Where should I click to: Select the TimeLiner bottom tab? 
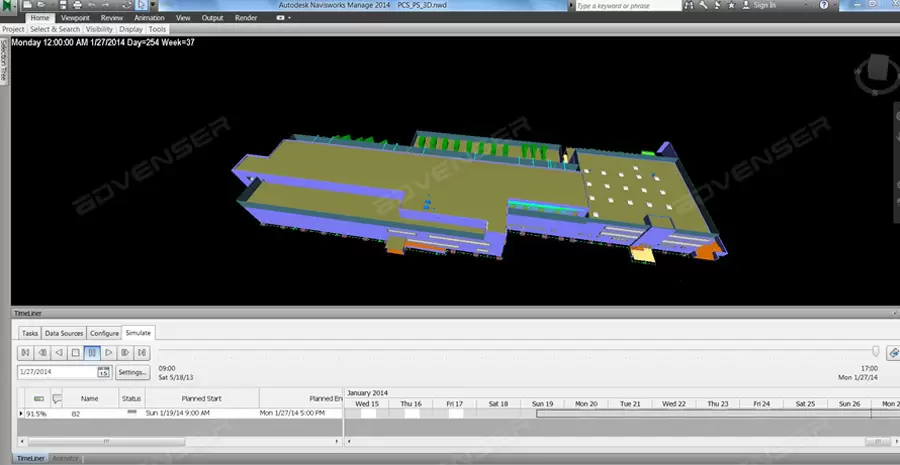29,459
